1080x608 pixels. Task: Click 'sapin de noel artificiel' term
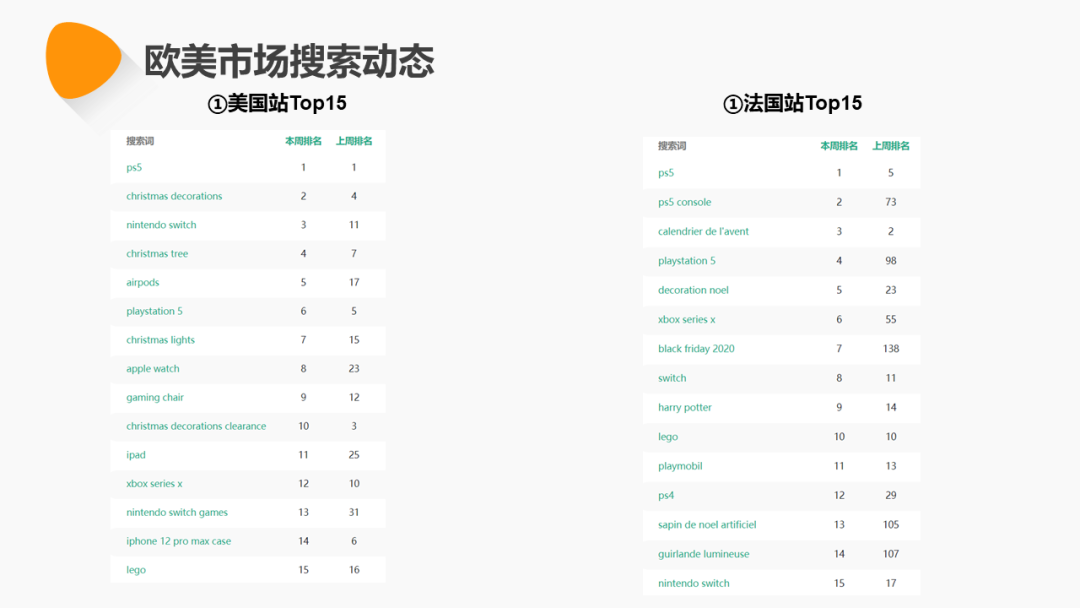707,525
